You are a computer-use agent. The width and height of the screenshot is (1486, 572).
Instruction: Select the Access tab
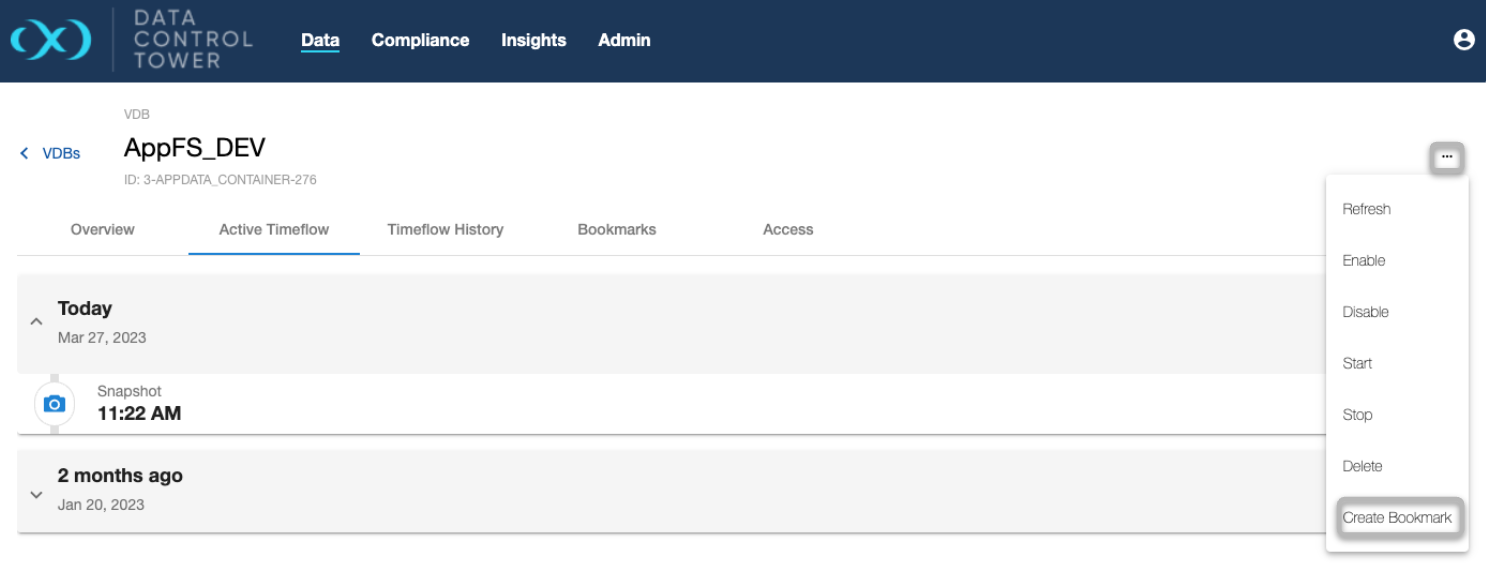(788, 229)
